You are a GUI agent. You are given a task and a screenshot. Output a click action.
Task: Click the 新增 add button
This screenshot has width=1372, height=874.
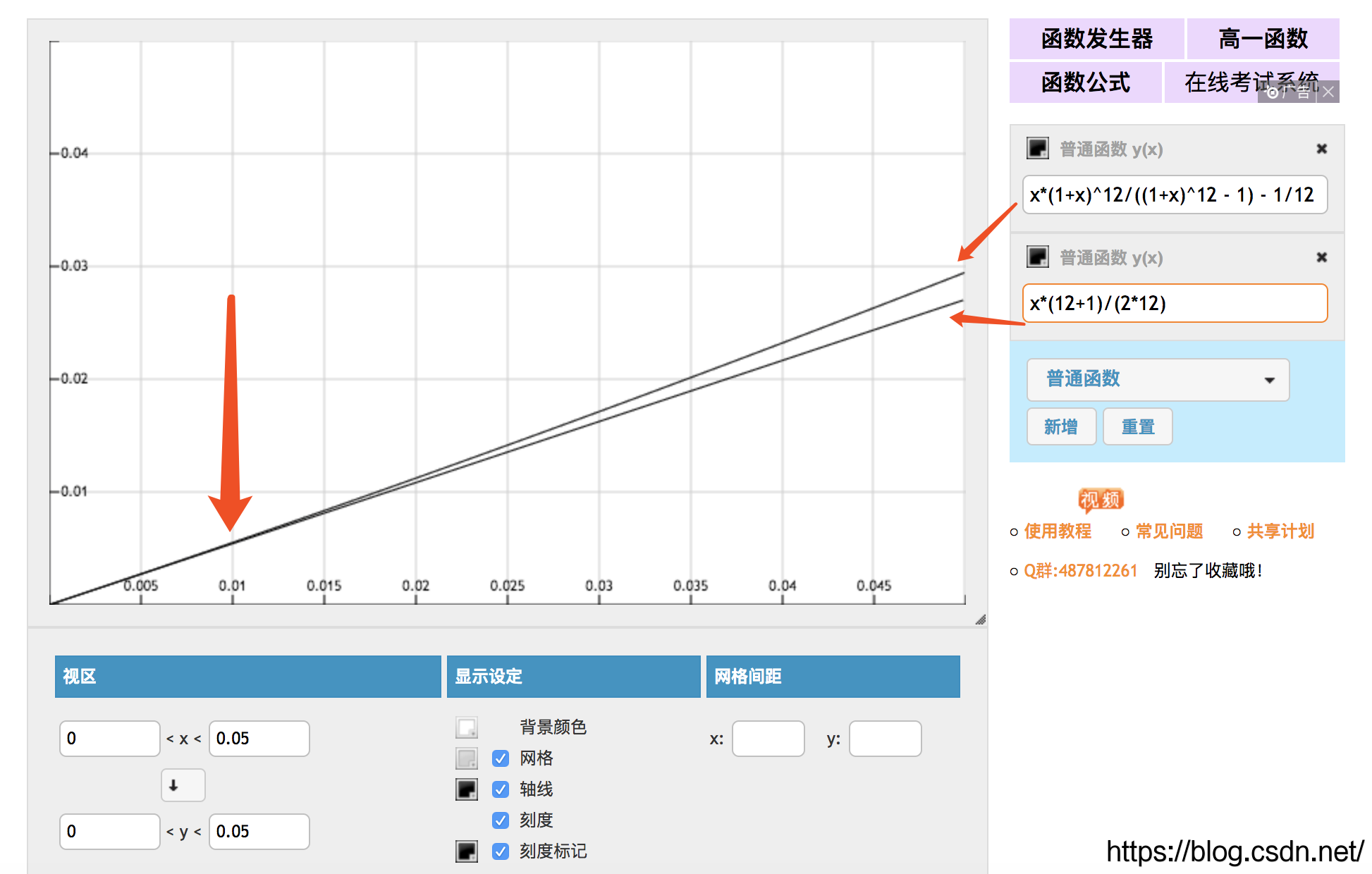[1061, 426]
